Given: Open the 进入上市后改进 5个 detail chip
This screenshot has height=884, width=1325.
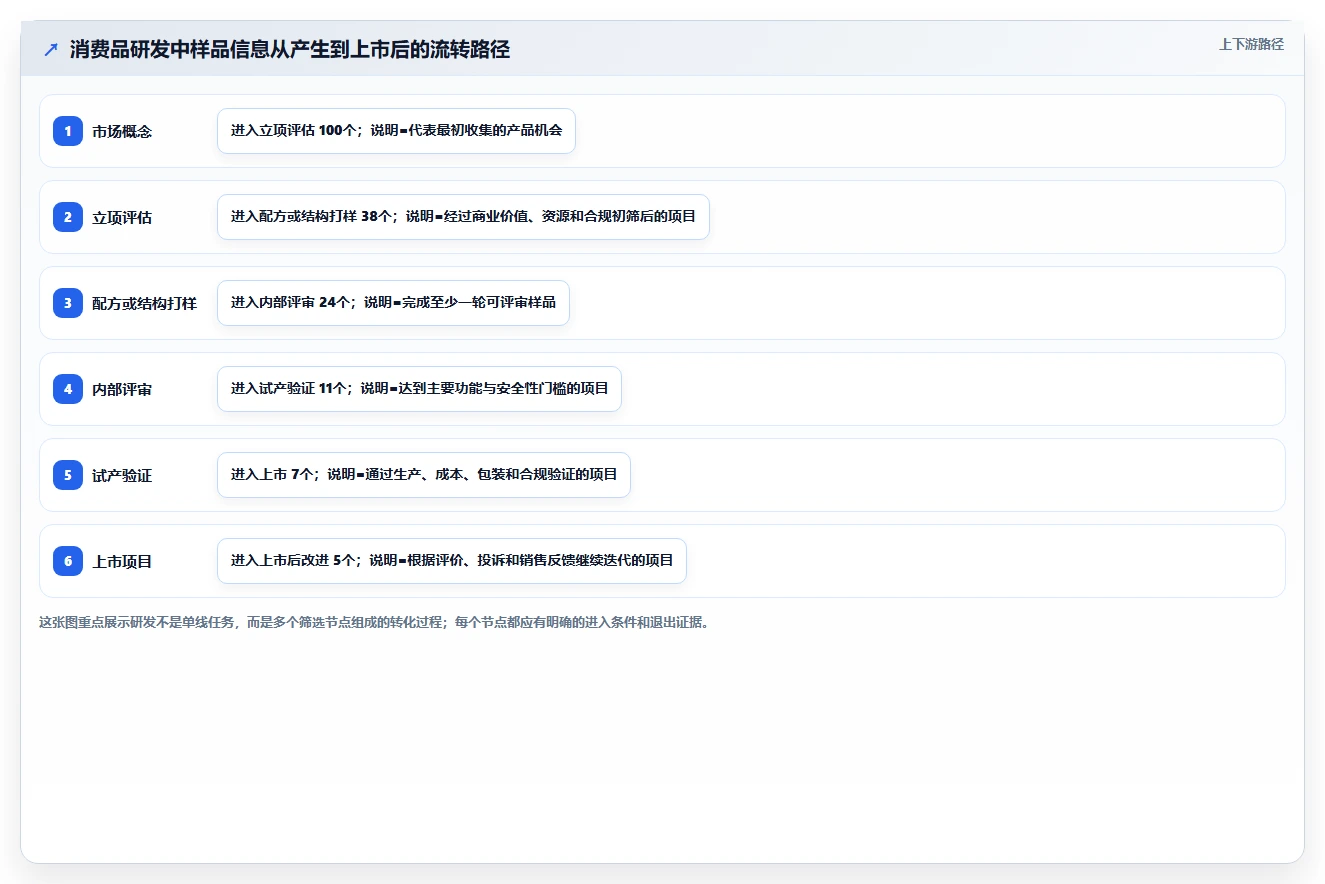Looking at the screenshot, I should coord(452,561).
